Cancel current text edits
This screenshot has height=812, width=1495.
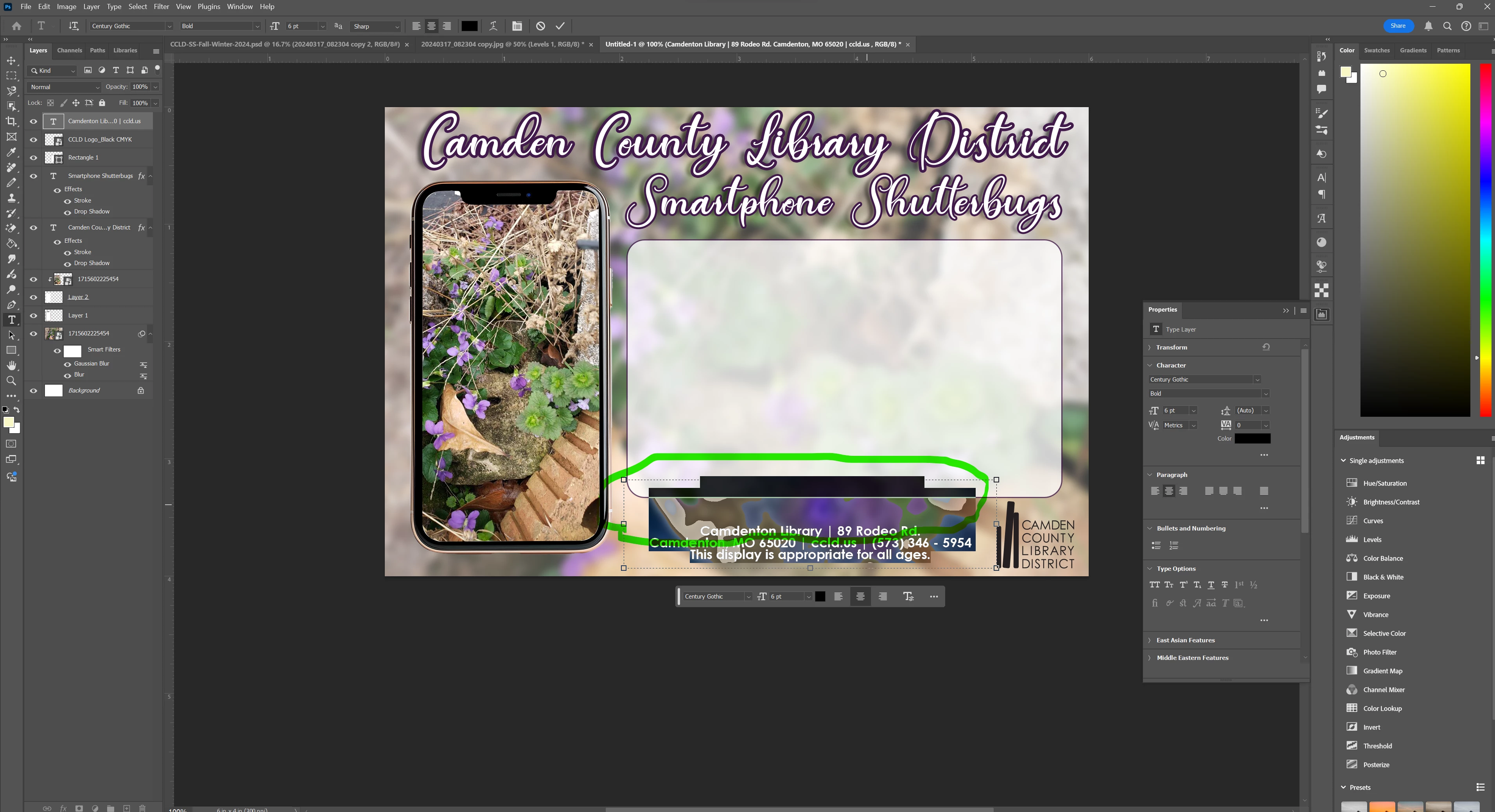point(540,26)
